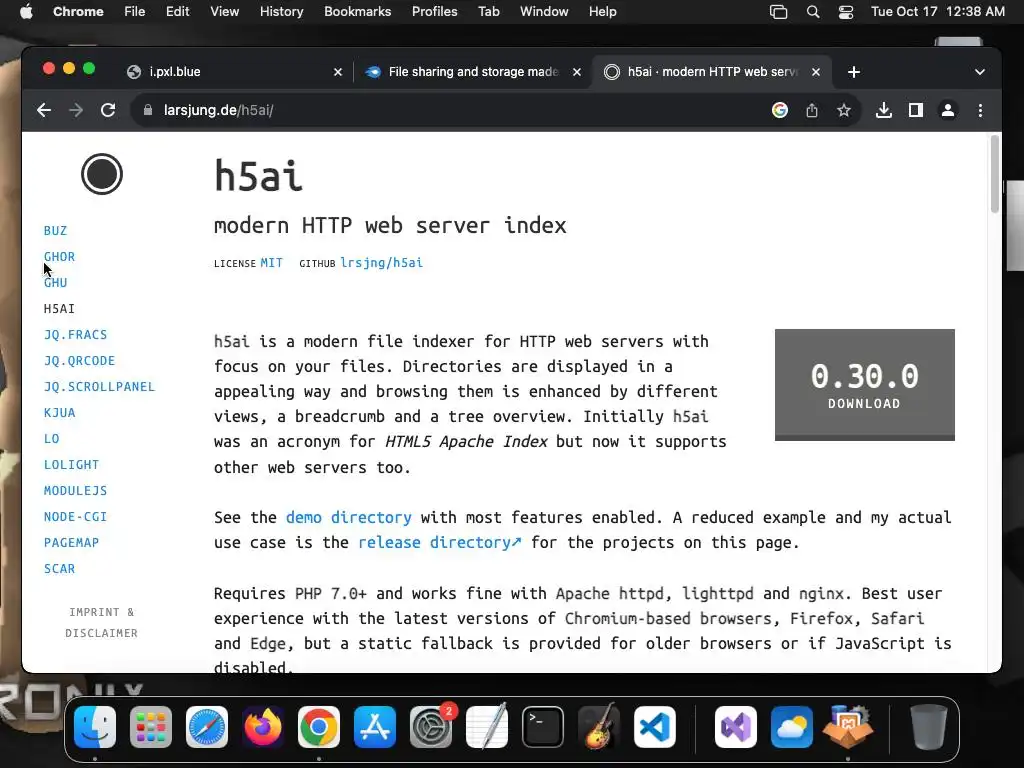Open the Chrome application menu
Image resolution: width=1024 pixels, height=768 pixels.
[78, 11]
